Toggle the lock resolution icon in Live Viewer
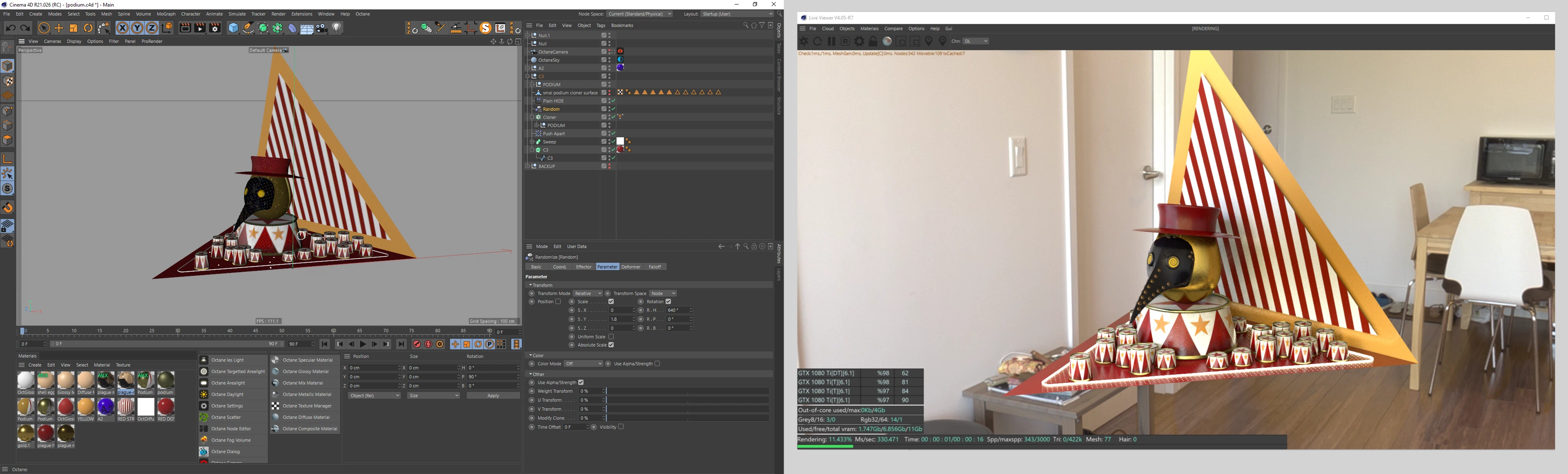The image size is (1568, 474). (x=873, y=41)
